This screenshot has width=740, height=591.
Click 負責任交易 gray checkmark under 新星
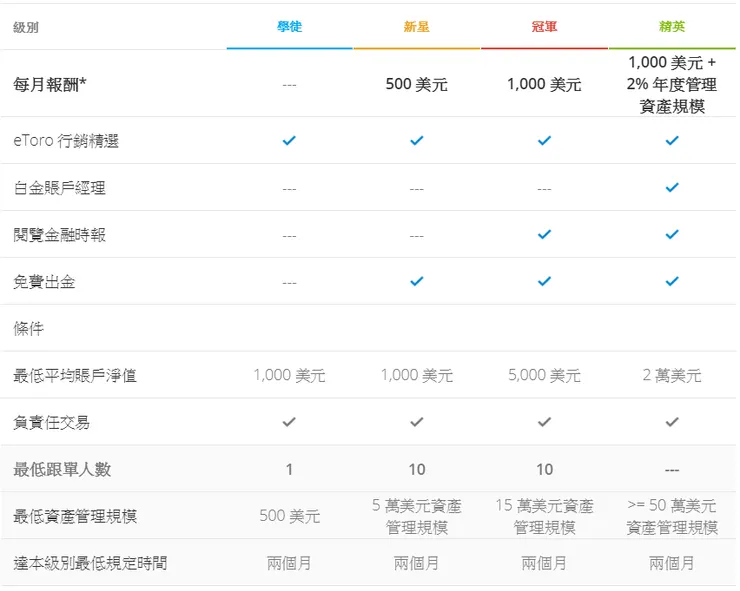coord(417,422)
